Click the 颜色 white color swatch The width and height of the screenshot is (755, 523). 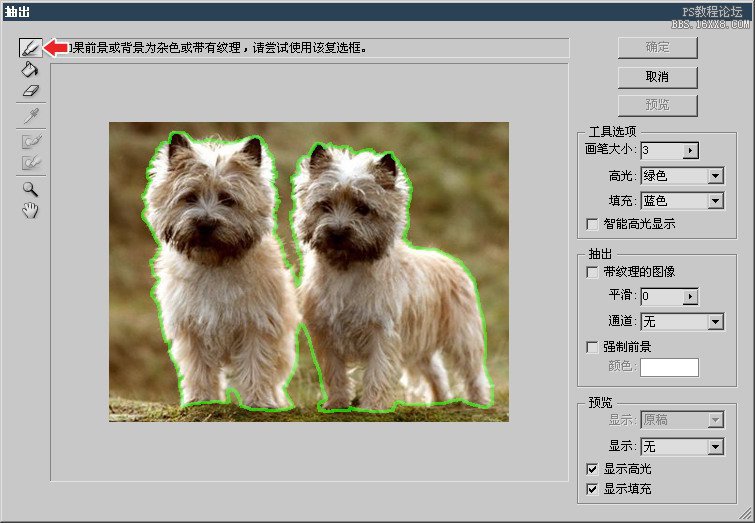pos(669,367)
